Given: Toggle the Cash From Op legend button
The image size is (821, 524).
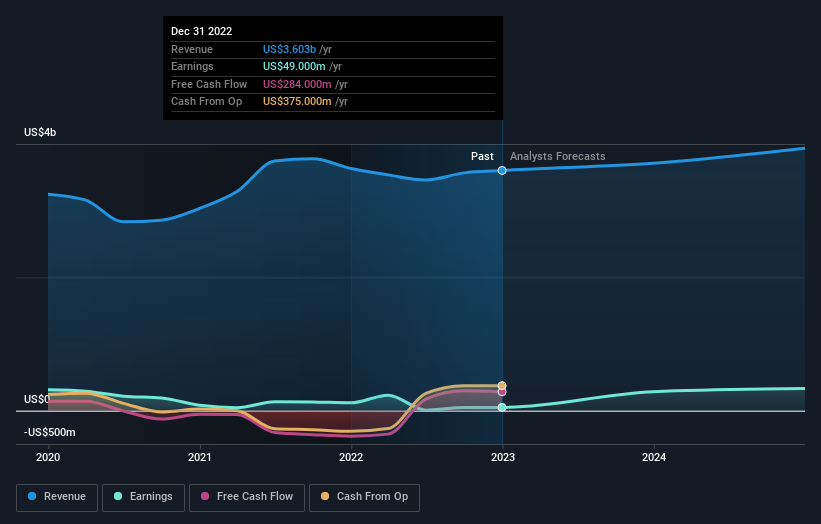Looking at the screenshot, I should click(x=364, y=497).
